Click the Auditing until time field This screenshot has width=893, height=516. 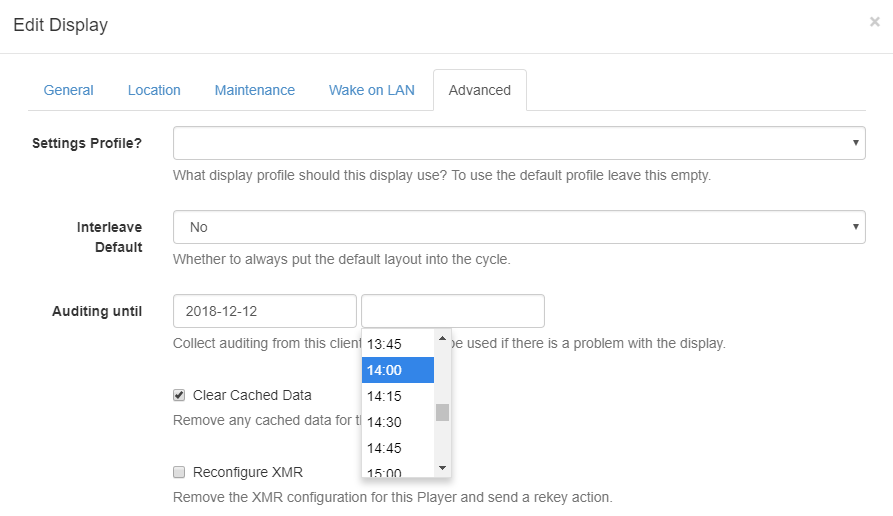(452, 311)
